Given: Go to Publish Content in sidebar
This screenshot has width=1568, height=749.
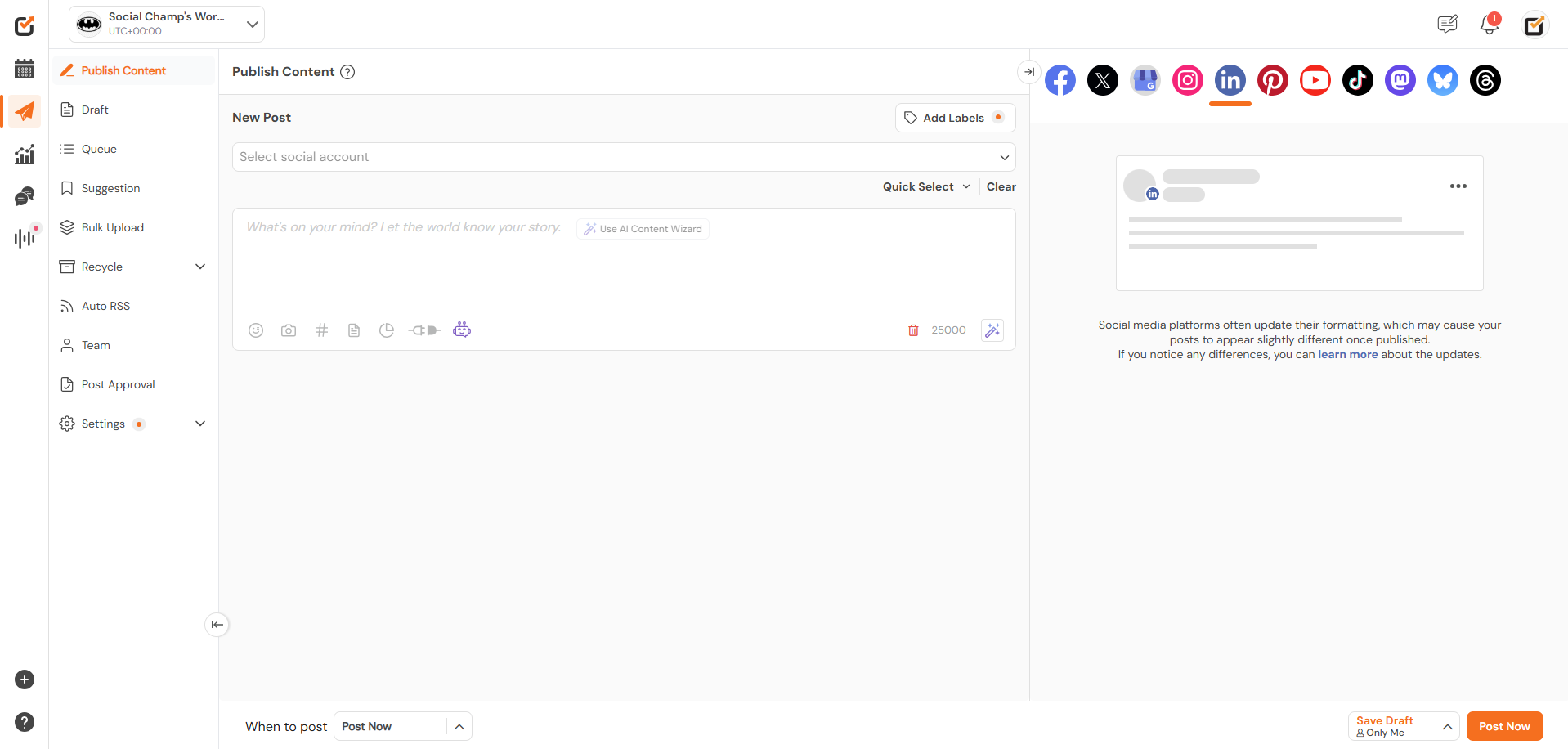Looking at the screenshot, I should [x=133, y=70].
